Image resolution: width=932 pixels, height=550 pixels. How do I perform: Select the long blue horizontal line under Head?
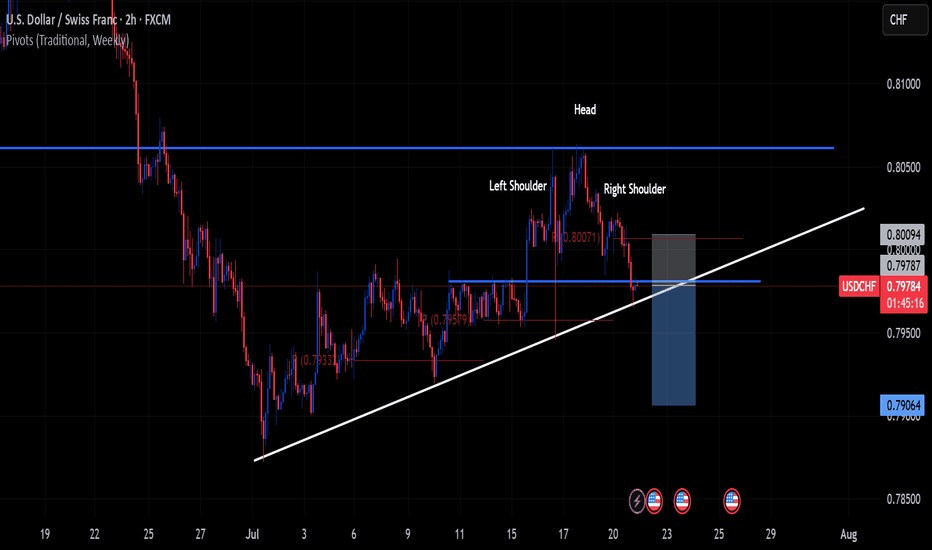[417, 148]
